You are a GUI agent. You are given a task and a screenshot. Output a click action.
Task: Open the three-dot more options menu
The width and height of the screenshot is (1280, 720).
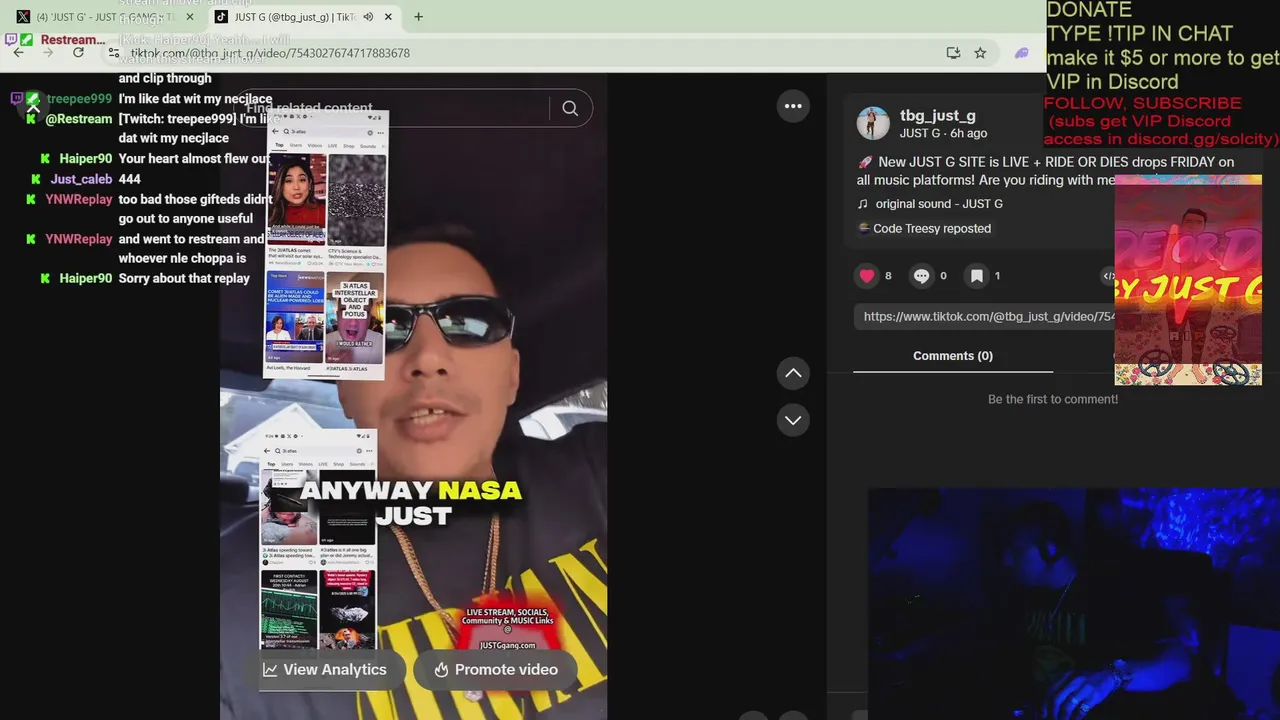pyautogui.click(x=793, y=106)
